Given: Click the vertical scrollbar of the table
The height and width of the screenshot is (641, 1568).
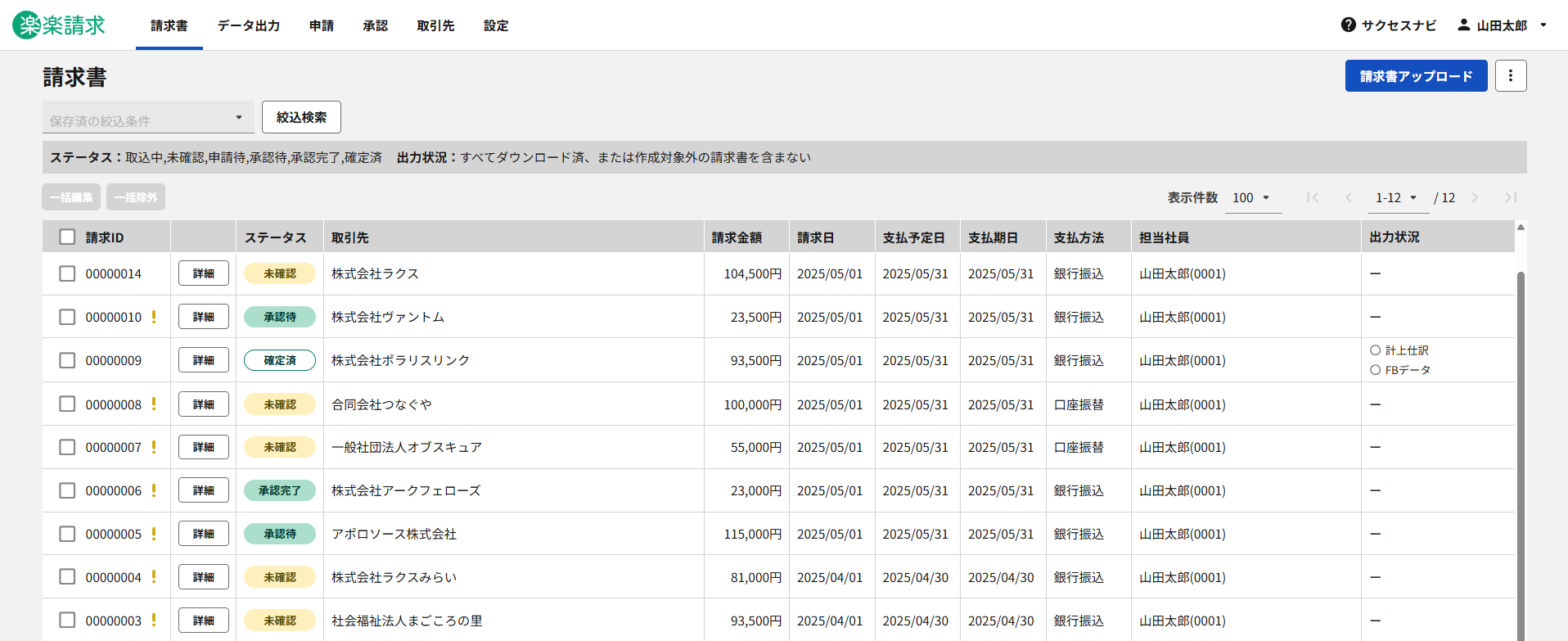Looking at the screenshot, I should tap(1521, 450).
